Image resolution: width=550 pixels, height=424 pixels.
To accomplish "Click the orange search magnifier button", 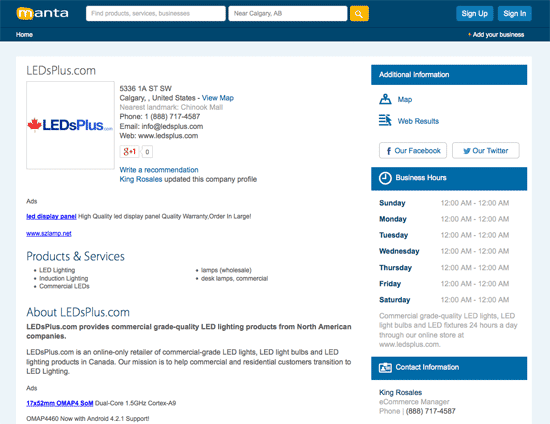I will 359,14.
